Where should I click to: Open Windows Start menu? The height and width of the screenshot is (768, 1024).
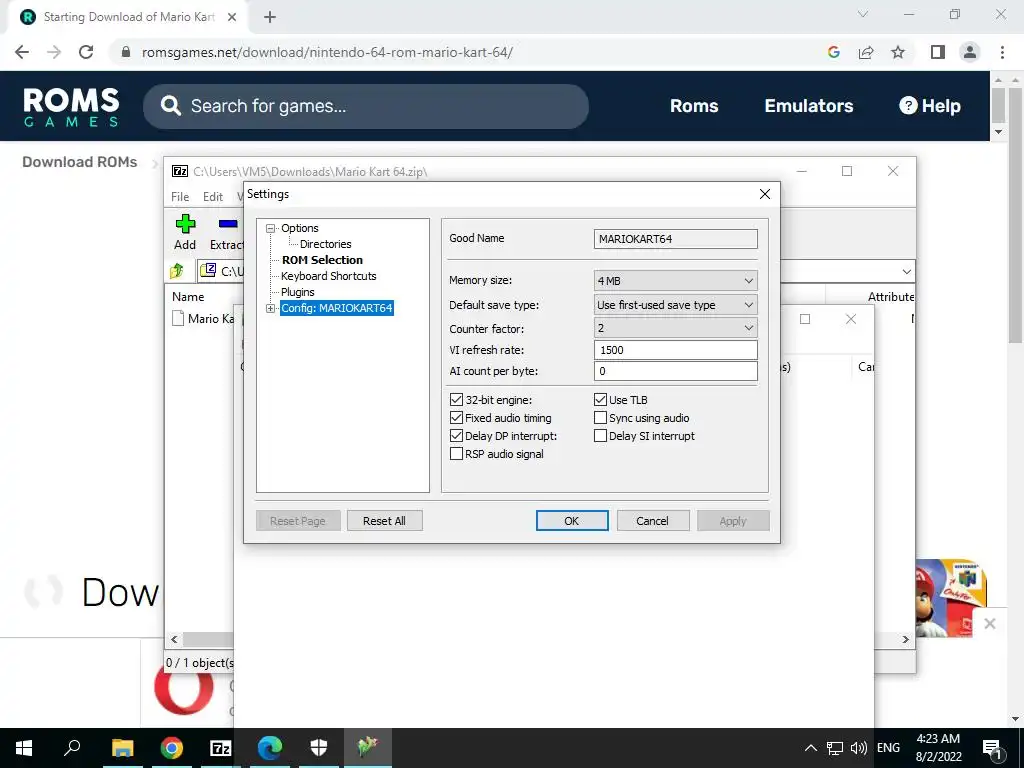coord(24,748)
